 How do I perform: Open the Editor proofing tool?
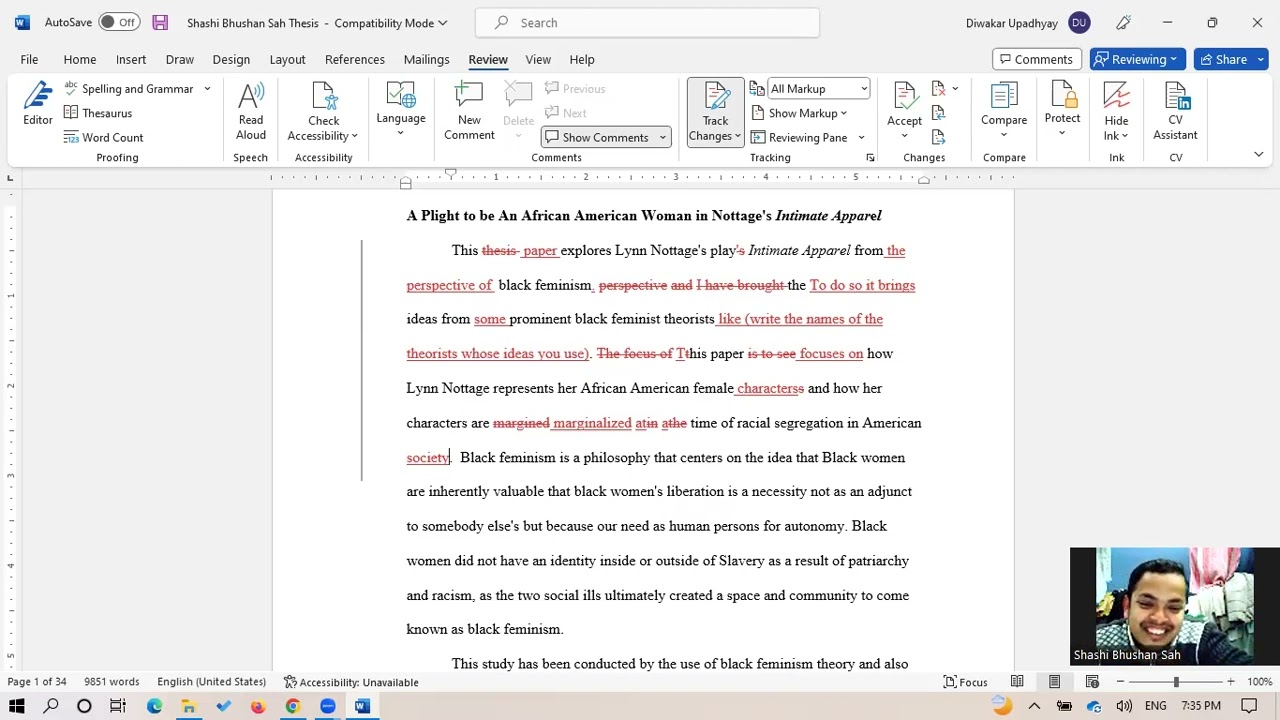tap(38, 104)
